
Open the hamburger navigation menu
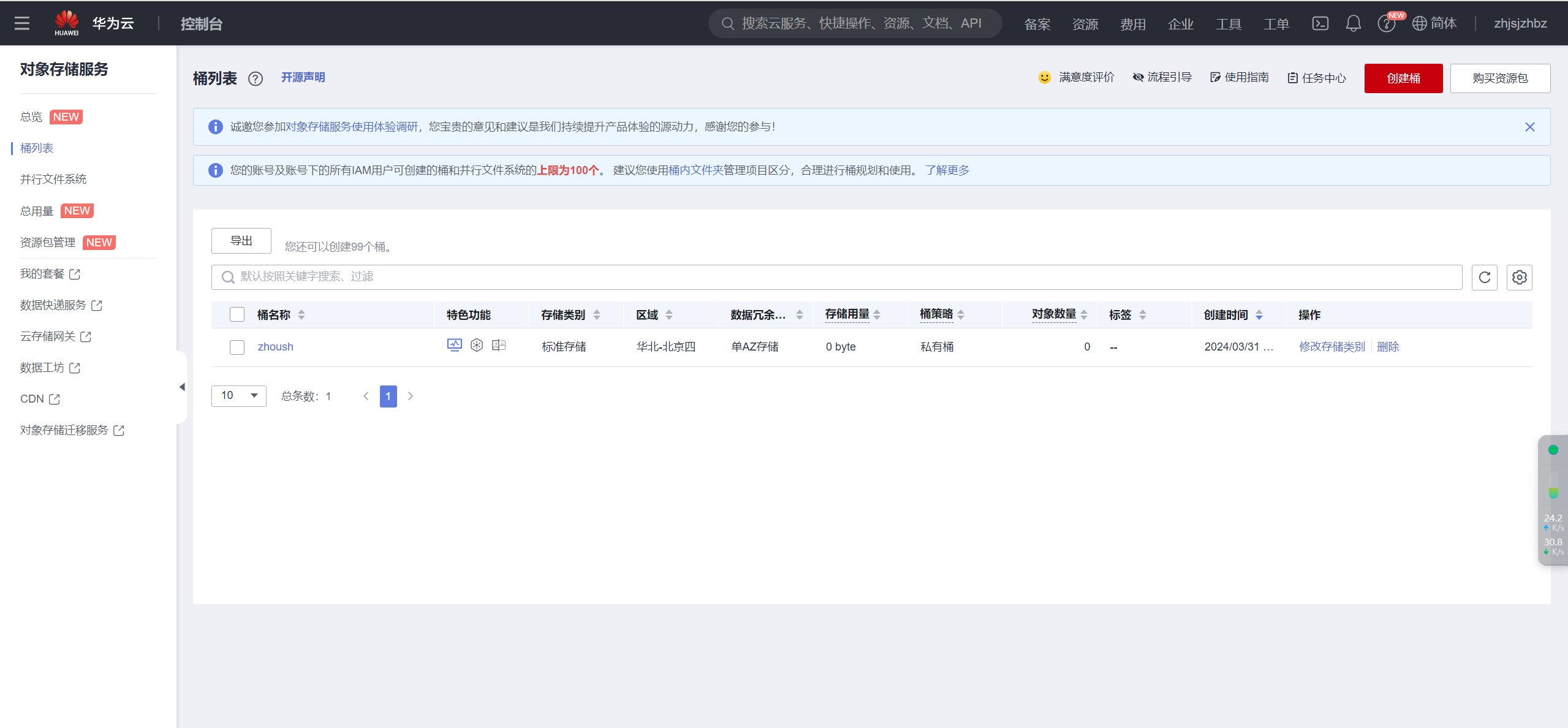[22, 23]
